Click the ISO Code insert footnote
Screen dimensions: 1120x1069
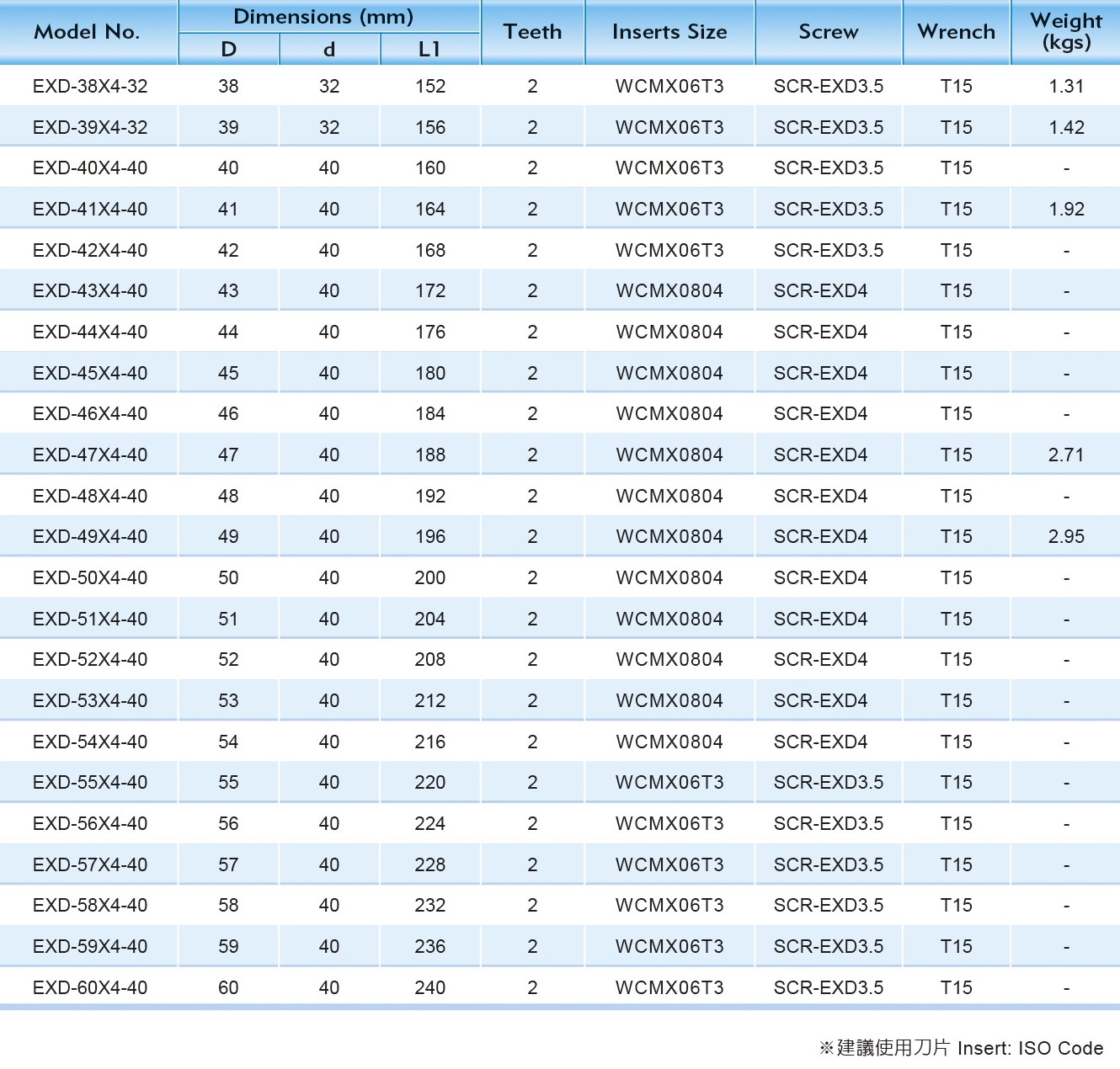click(961, 1048)
